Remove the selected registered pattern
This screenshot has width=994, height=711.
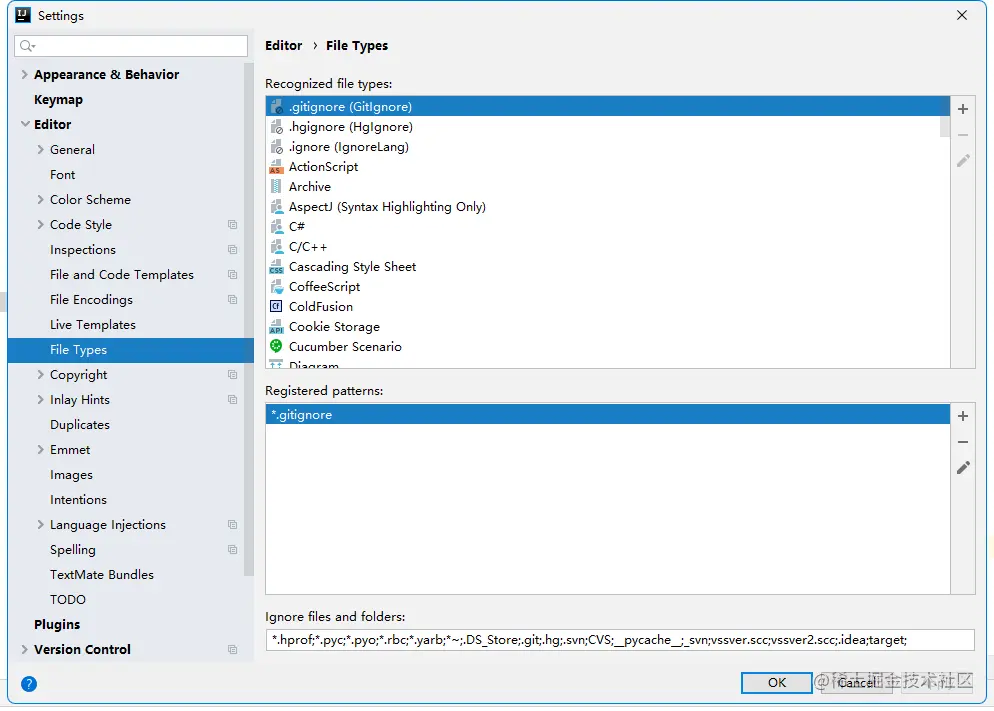click(963, 442)
